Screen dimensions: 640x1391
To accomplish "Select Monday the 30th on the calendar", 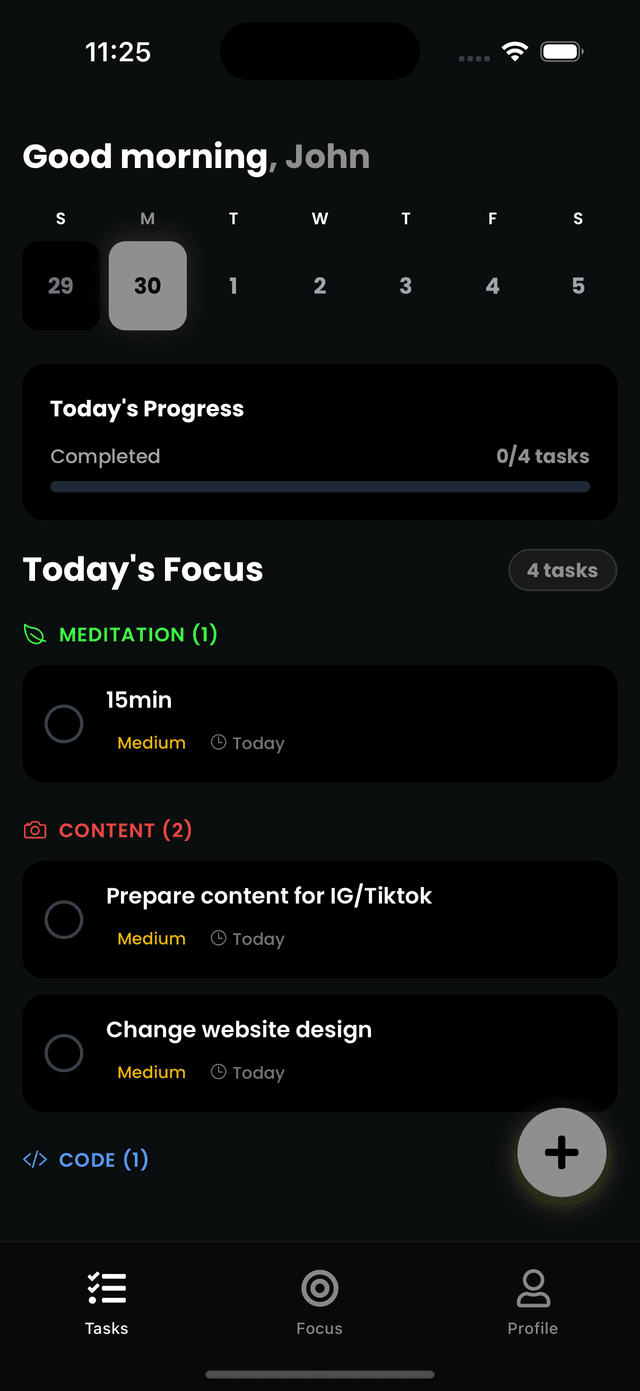I will point(147,285).
